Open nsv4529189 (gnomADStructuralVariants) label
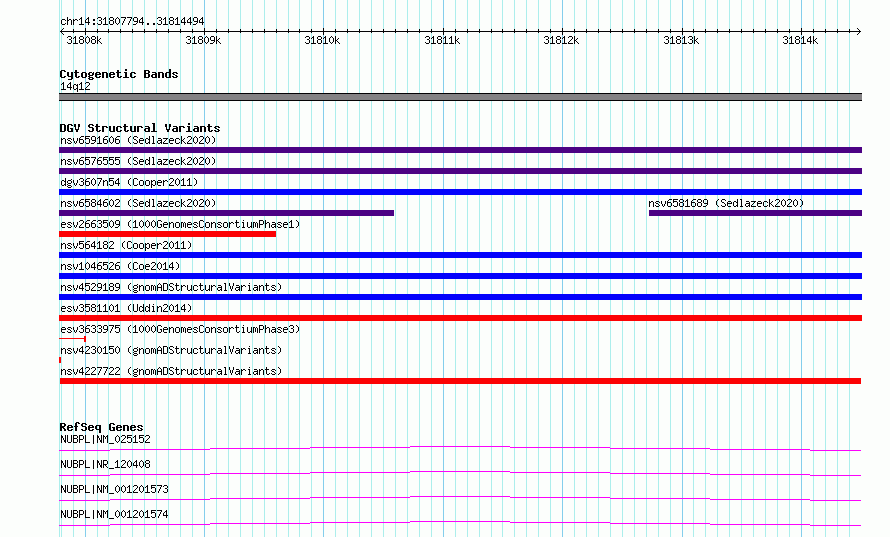This screenshot has width=890, height=537. coord(171,287)
